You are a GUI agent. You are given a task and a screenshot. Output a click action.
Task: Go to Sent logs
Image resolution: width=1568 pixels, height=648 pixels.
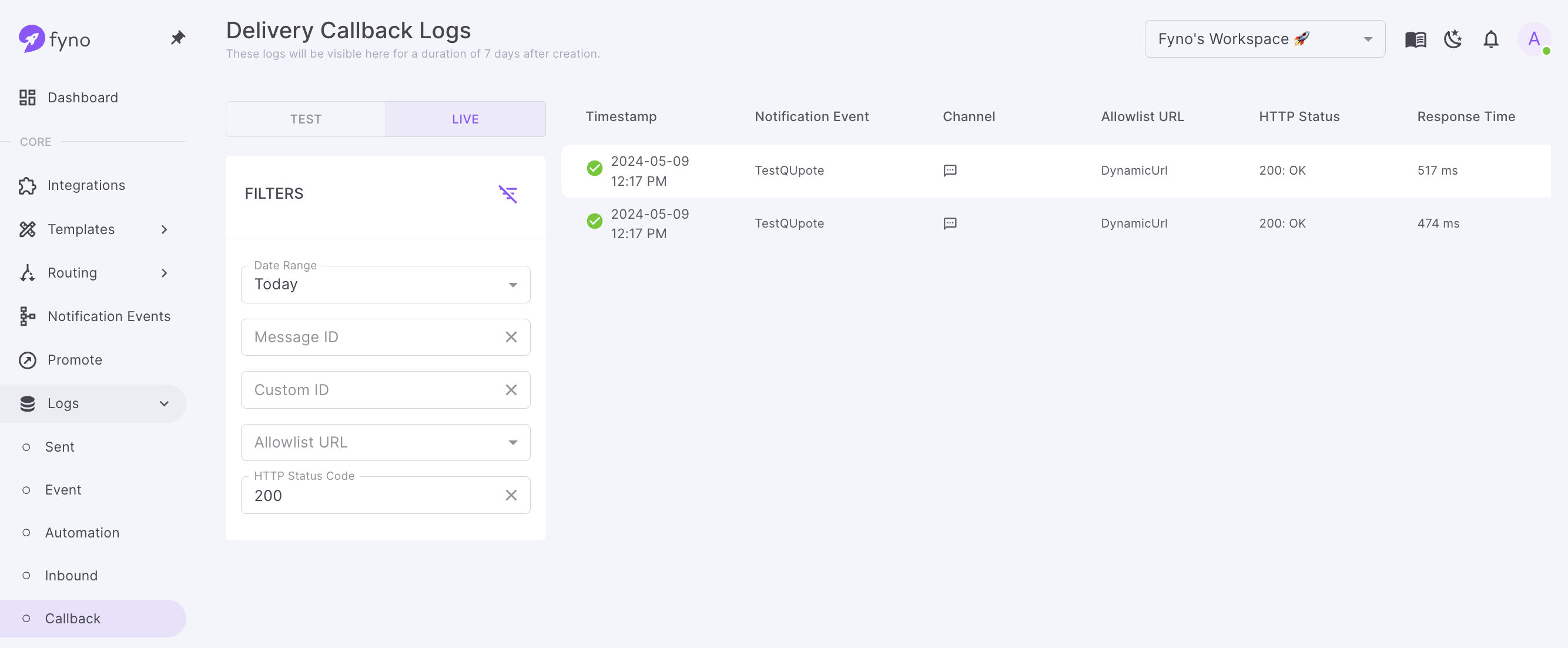[x=60, y=446]
